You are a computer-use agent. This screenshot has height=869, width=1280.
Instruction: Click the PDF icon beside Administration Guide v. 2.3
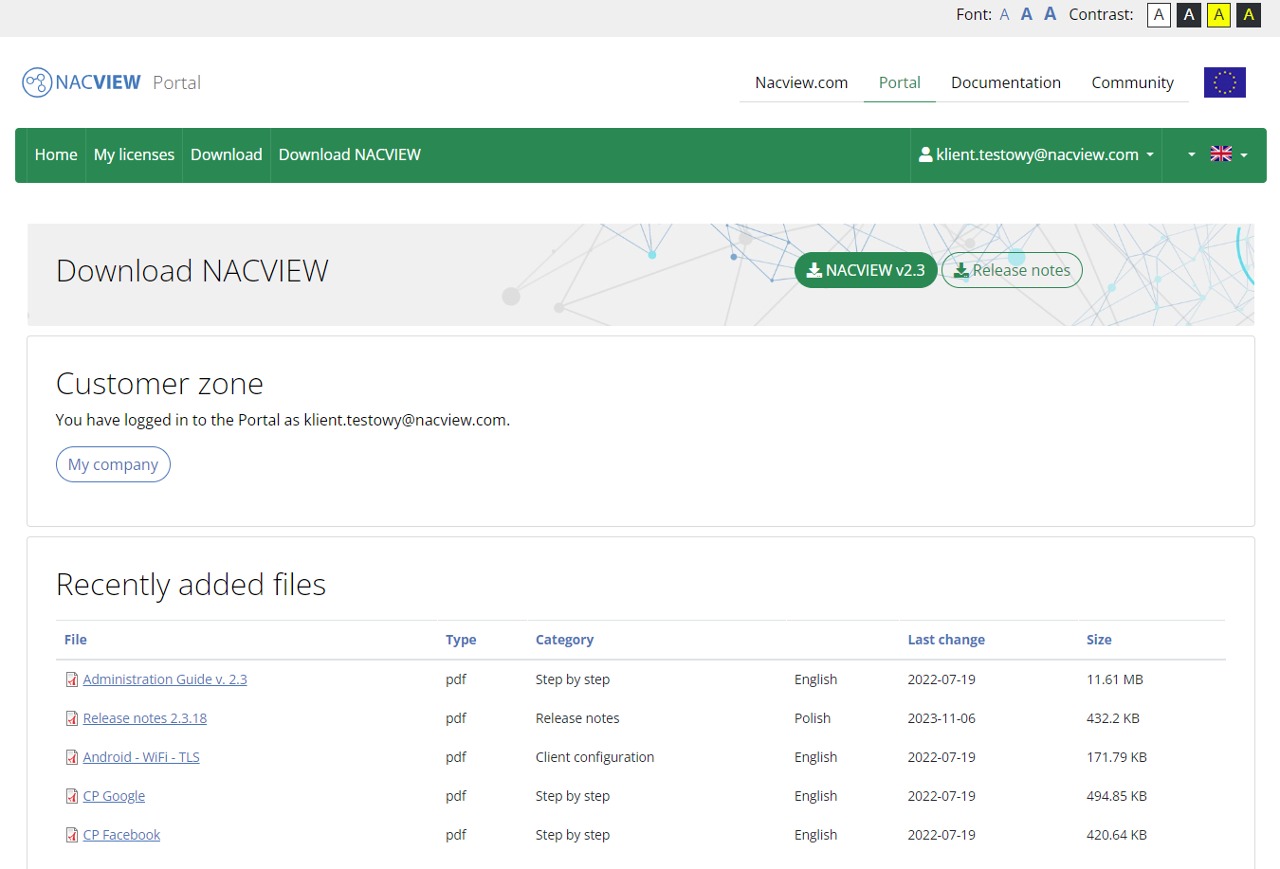[x=71, y=679]
